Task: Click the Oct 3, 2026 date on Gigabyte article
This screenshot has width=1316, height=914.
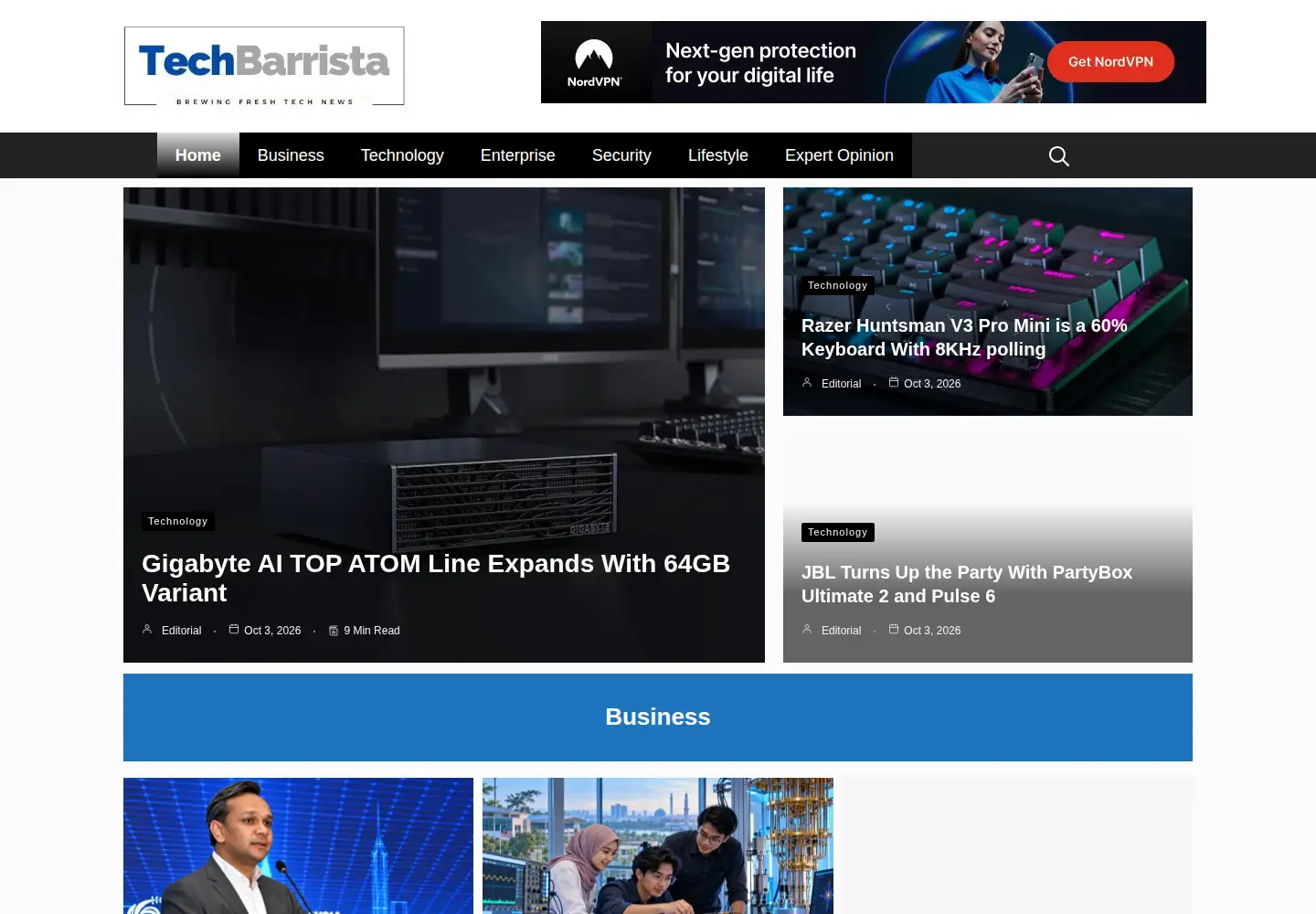Action: [272, 631]
